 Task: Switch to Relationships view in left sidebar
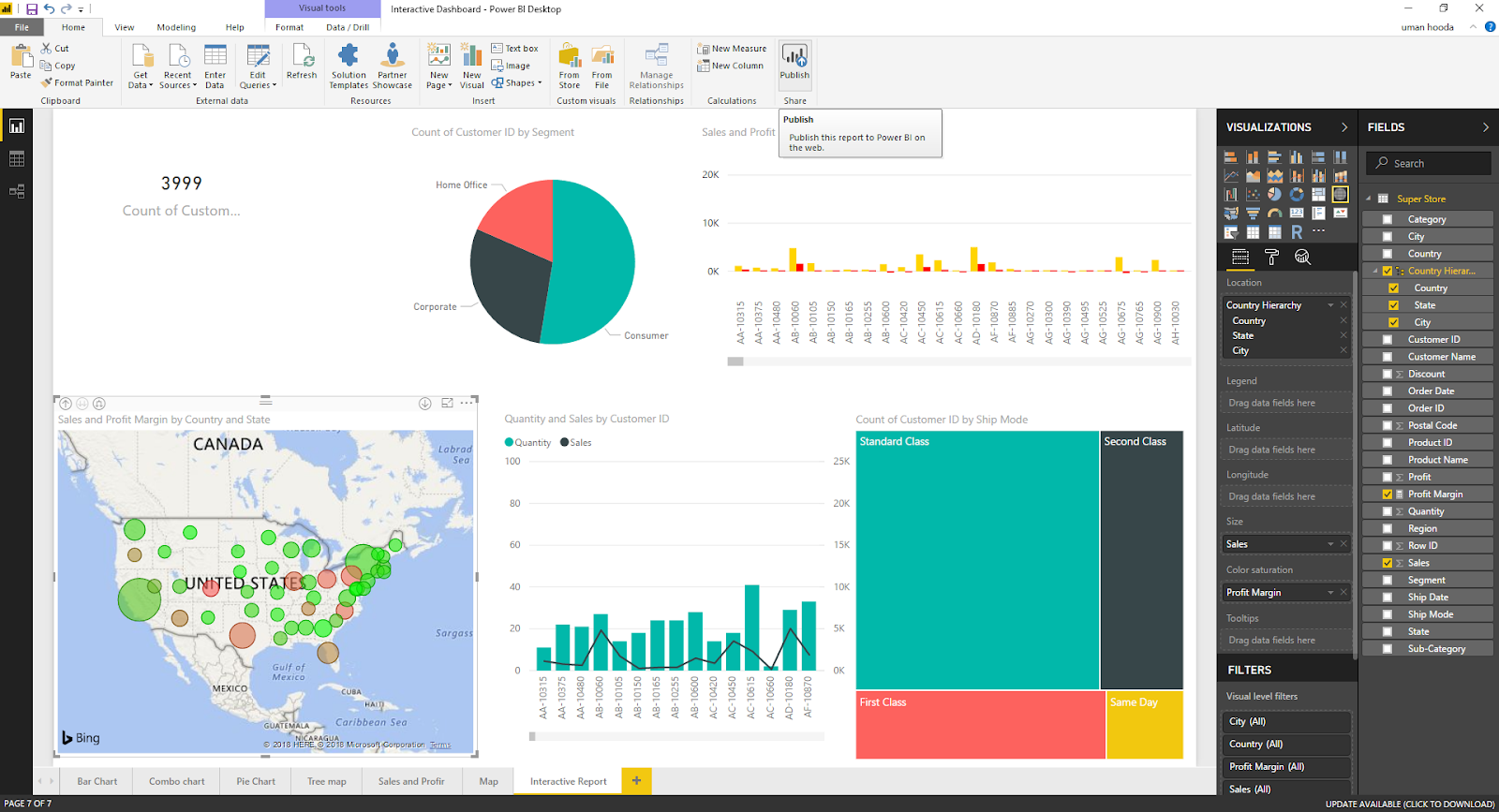pos(16,191)
